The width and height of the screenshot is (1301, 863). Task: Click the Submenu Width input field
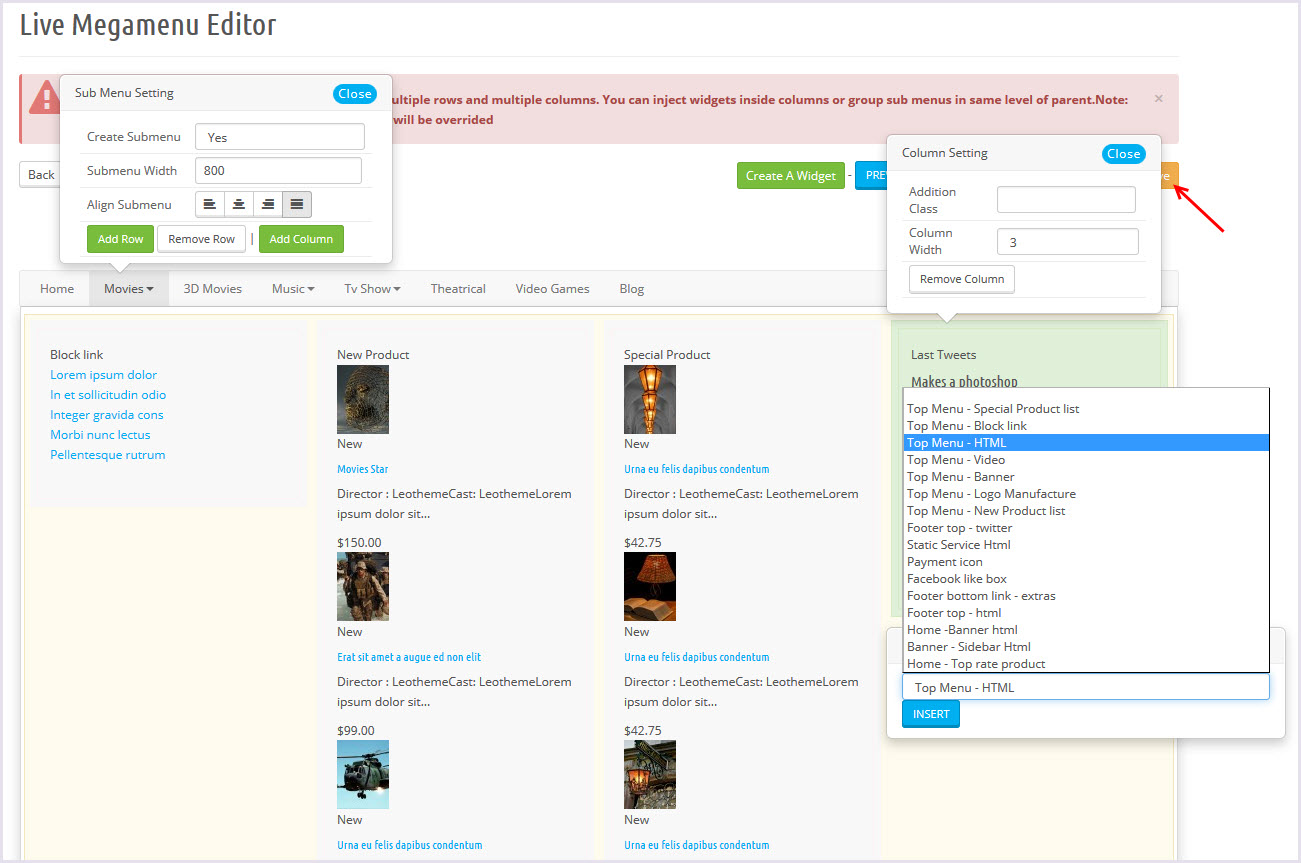[x=278, y=171]
